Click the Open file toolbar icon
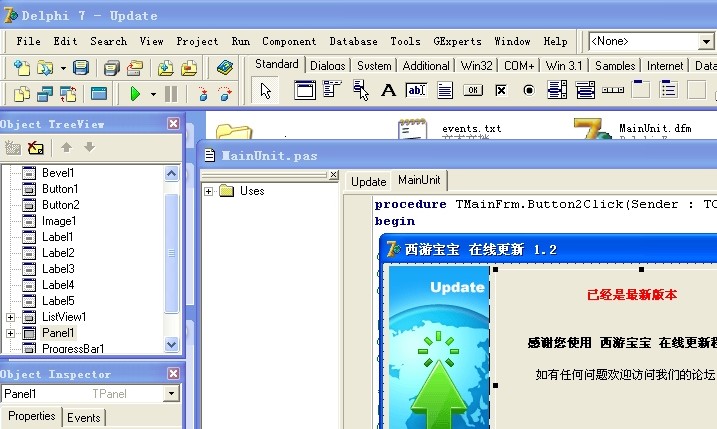The height and width of the screenshot is (429, 717). click(45, 68)
